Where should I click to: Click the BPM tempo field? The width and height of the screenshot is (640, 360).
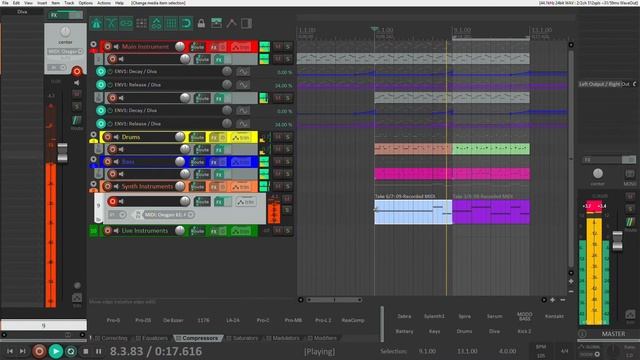pyautogui.click(x=541, y=351)
